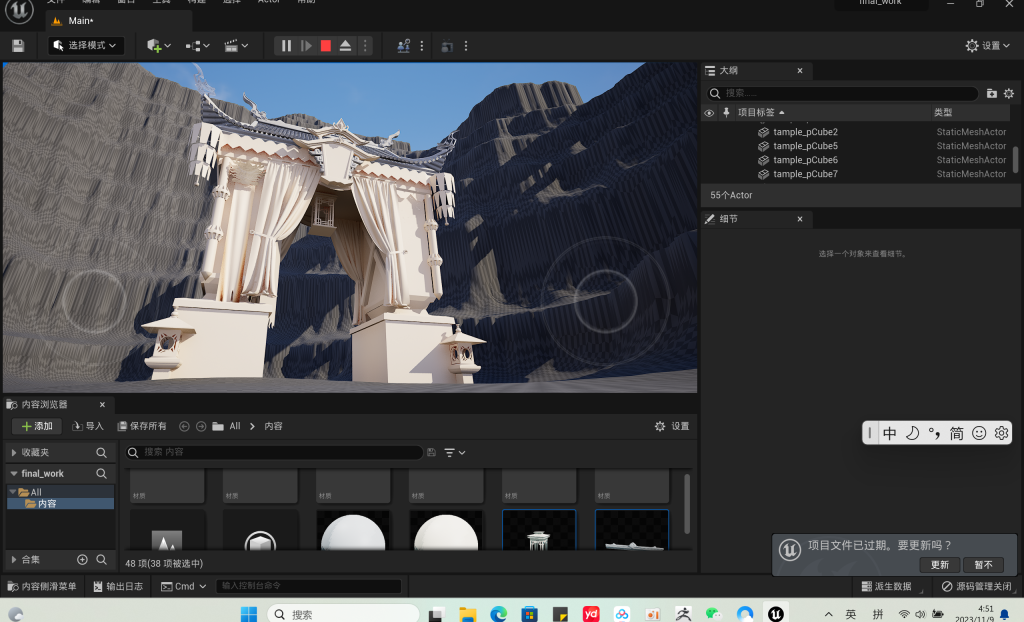This screenshot has height=622, width=1024.
Task: Close the 细节 details tab
Action: (800, 219)
